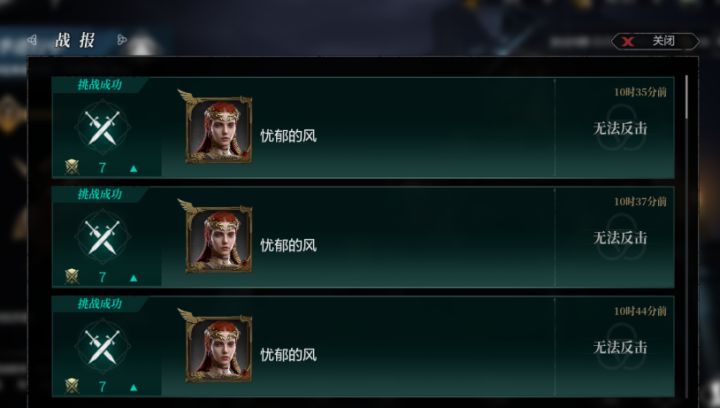Click the rank badge icon in first report
The height and width of the screenshot is (408, 720).
click(x=72, y=167)
